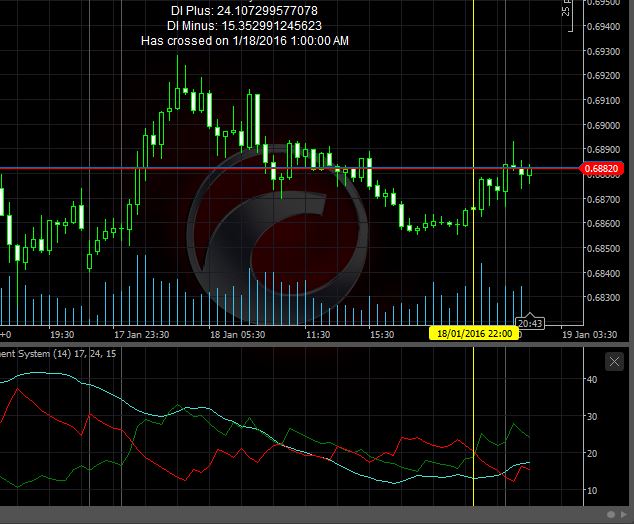Click the right arrow scroll button
Viewport: 634px width, 524px height.
coord(623,514)
